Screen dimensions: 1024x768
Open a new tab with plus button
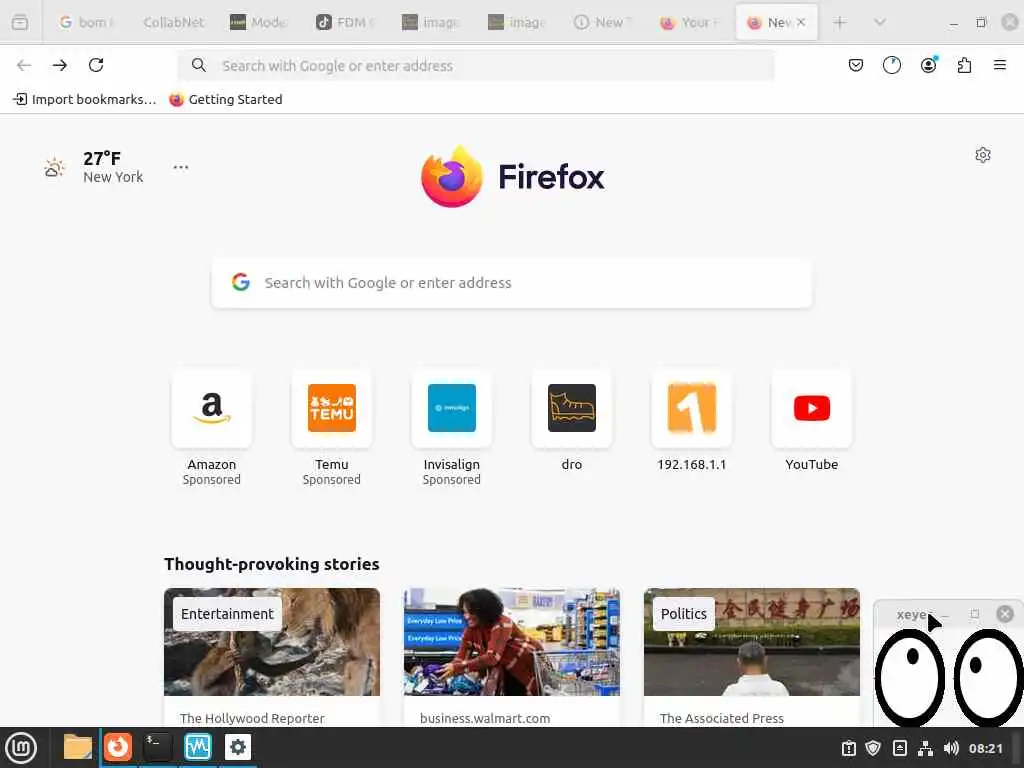[840, 22]
